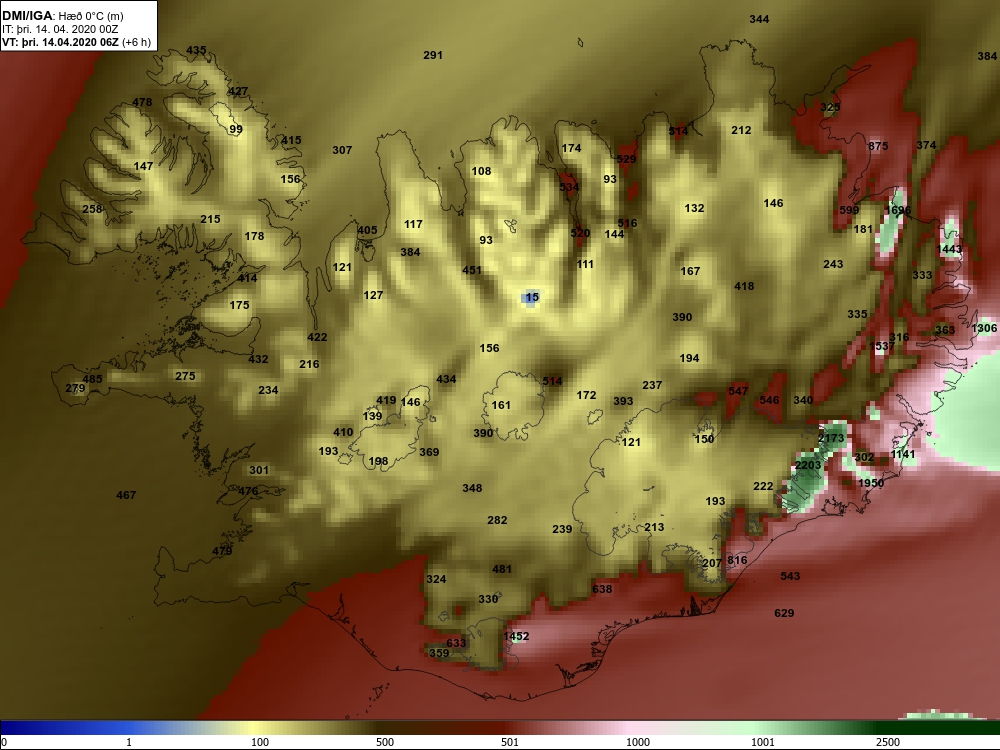The width and height of the screenshot is (1000, 750).
Task: Click the map value 485
Action: coord(92,379)
